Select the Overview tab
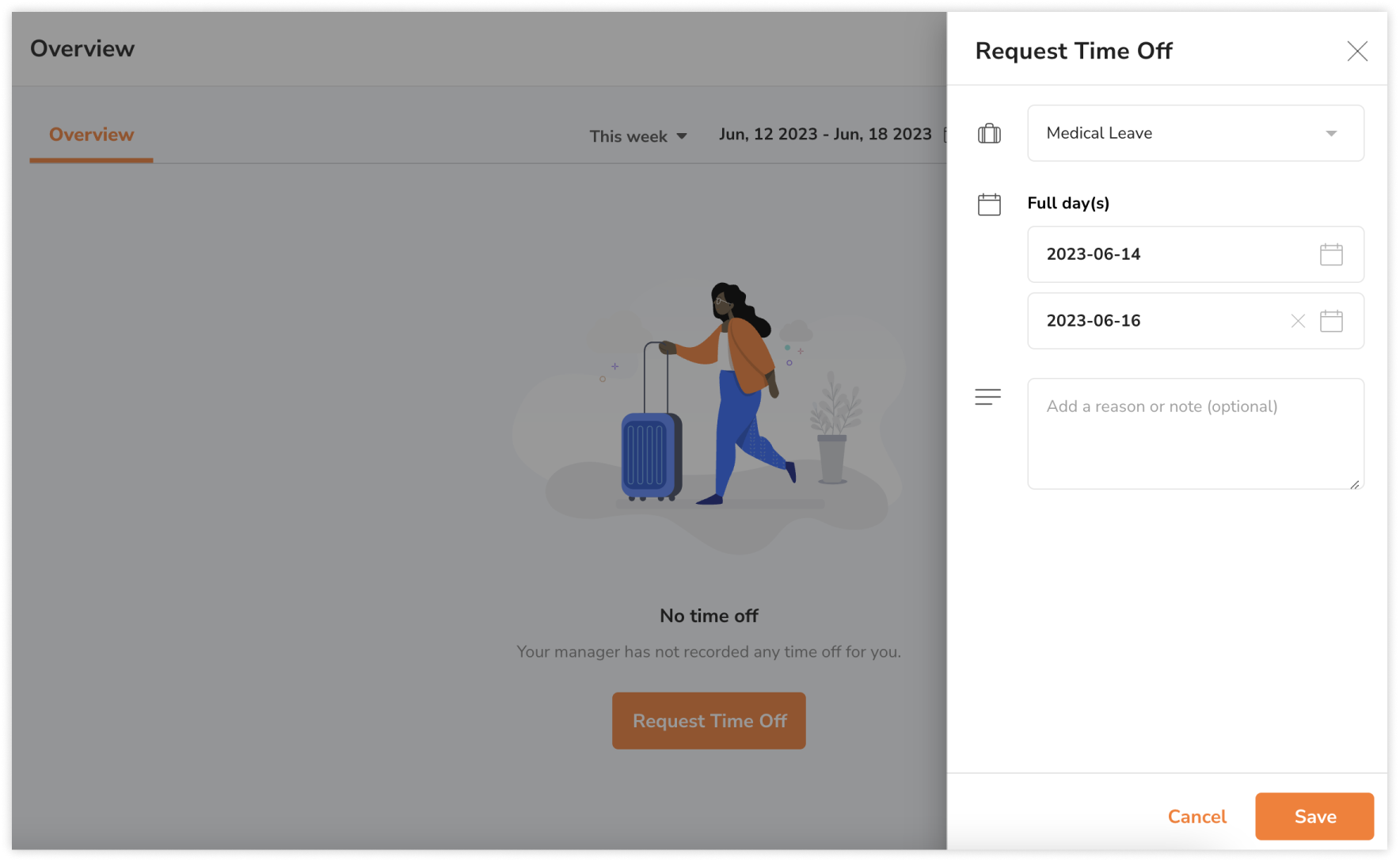1400x862 pixels. pyautogui.click(x=91, y=134)
